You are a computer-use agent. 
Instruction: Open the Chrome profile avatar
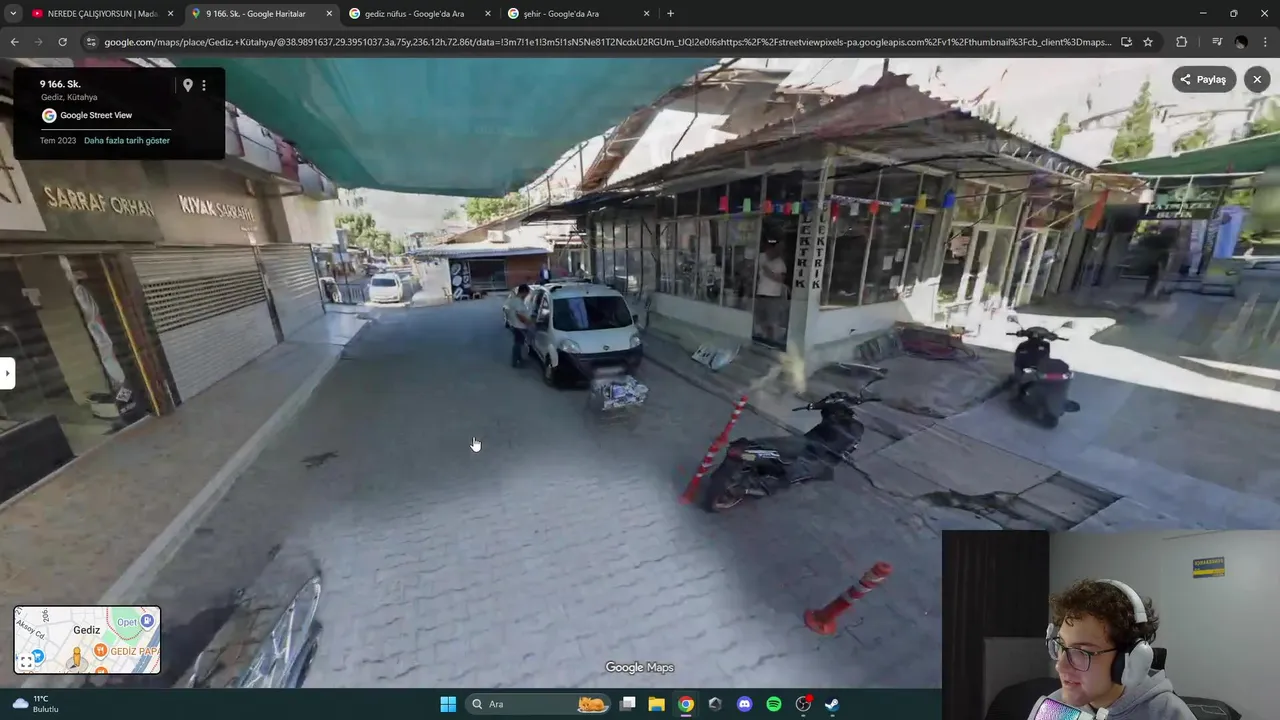coord(1241,42)
